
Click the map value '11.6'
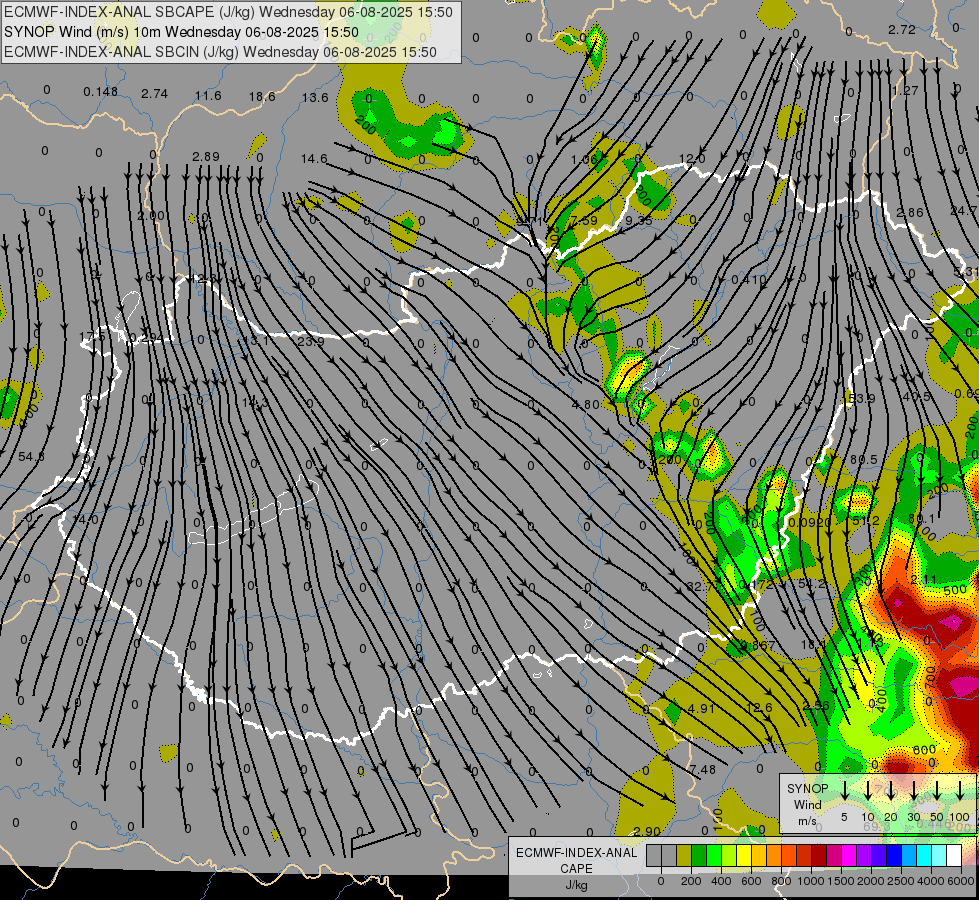point(208,96)
